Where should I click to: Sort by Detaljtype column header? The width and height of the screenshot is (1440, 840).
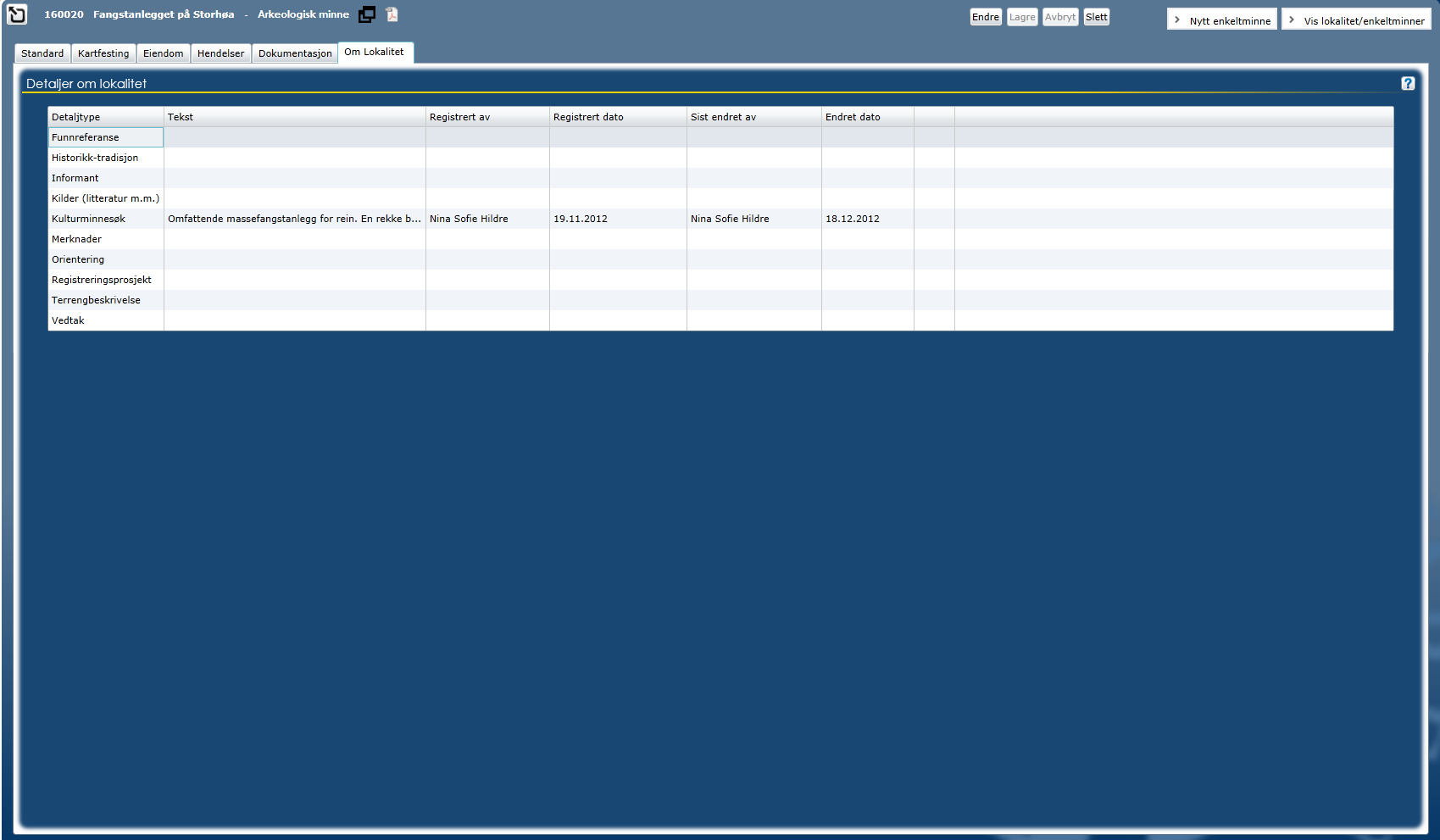click(x=106, y=117)
